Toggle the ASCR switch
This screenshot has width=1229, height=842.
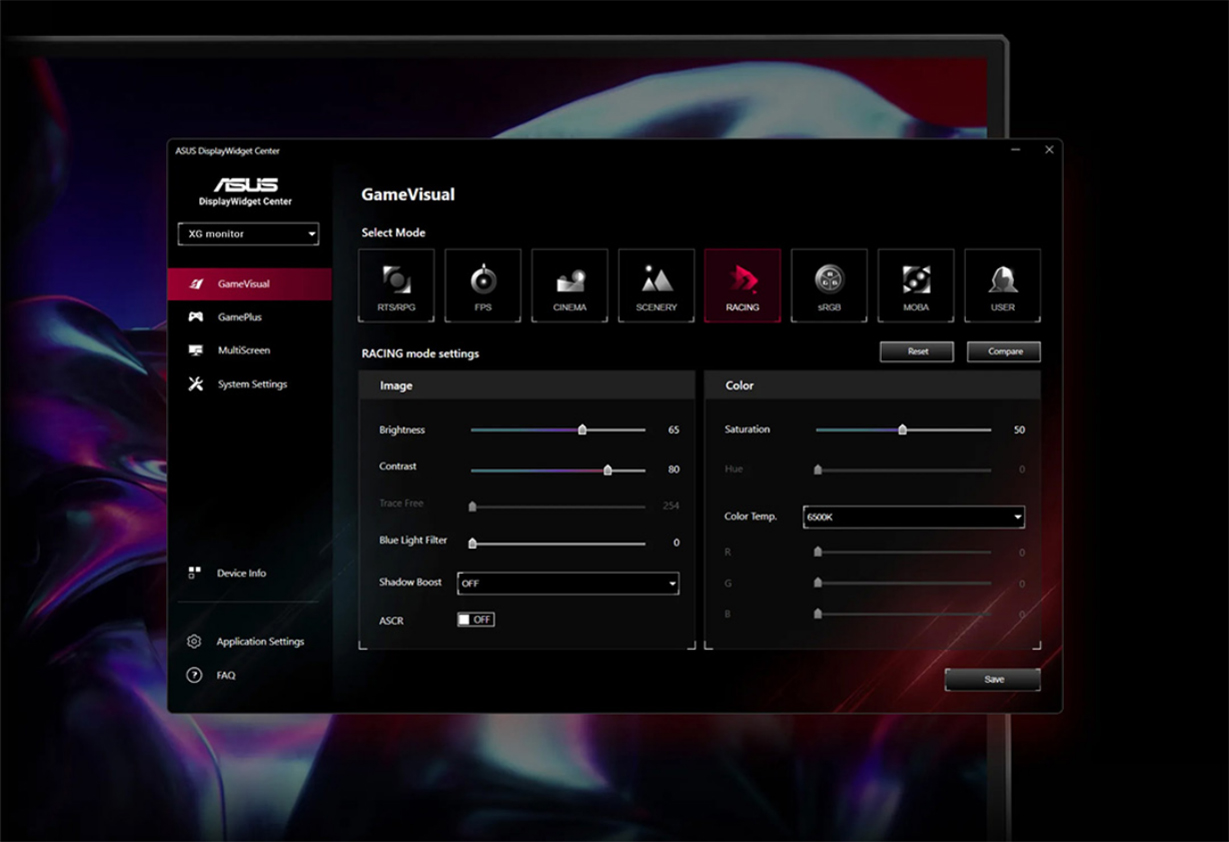475,619
